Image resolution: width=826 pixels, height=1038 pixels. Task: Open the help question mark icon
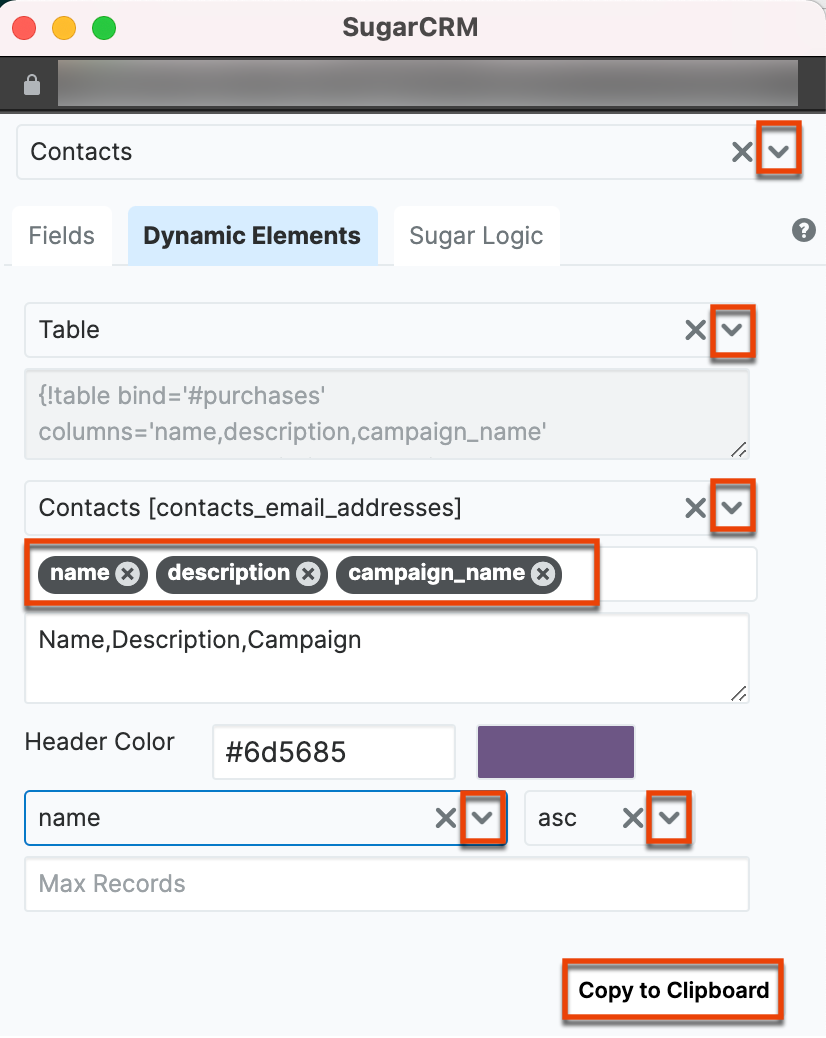[x=803, y=230]
